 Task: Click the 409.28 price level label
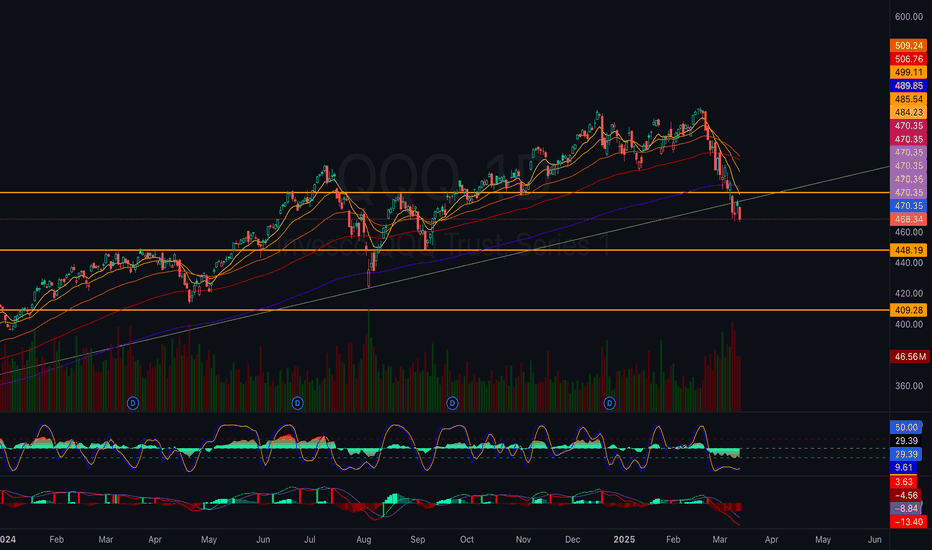tap(908, 310)
